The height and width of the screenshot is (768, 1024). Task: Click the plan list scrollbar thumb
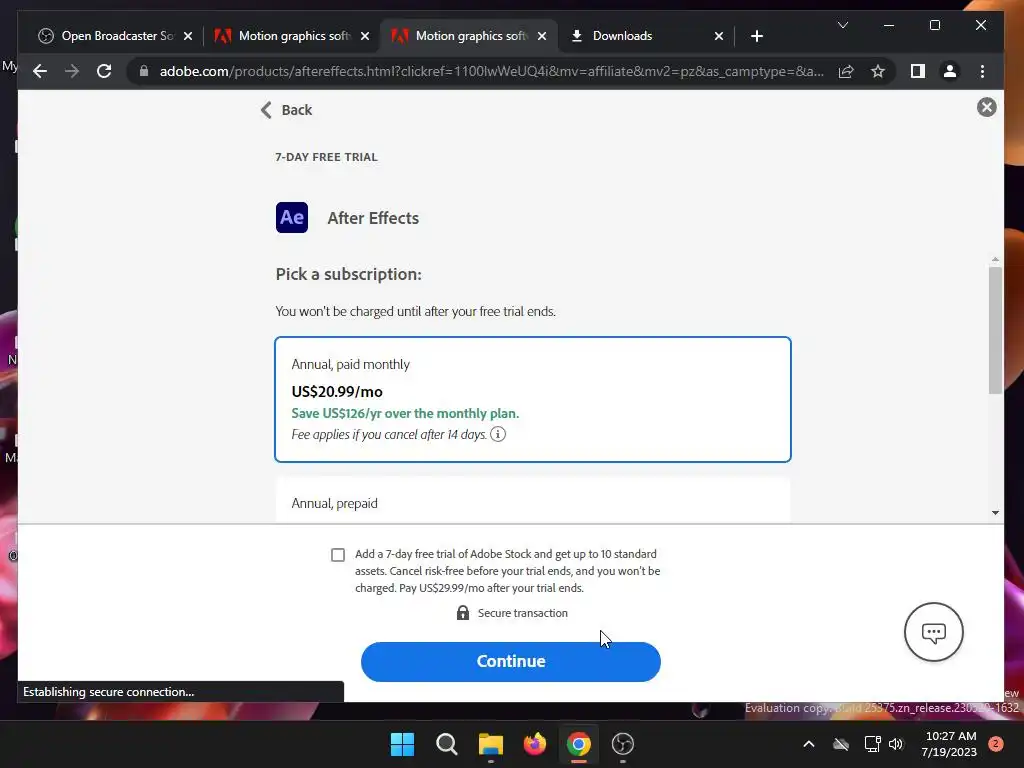[995, 330]
